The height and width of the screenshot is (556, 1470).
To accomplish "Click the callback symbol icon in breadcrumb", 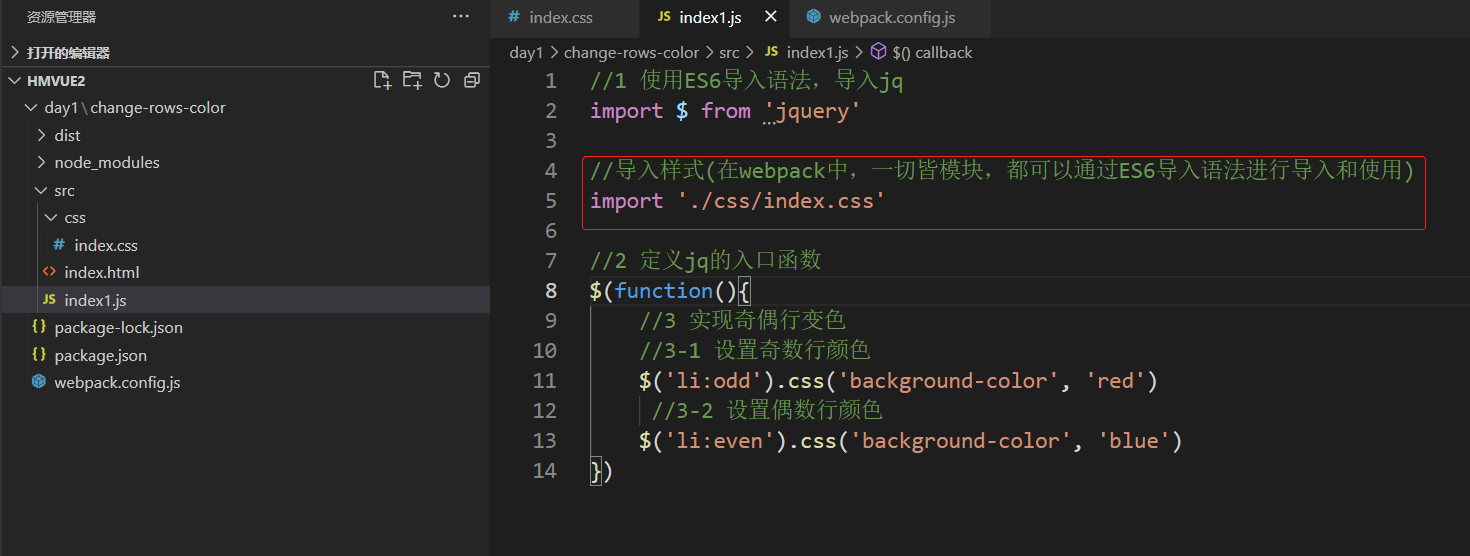I will coord(878,52).
